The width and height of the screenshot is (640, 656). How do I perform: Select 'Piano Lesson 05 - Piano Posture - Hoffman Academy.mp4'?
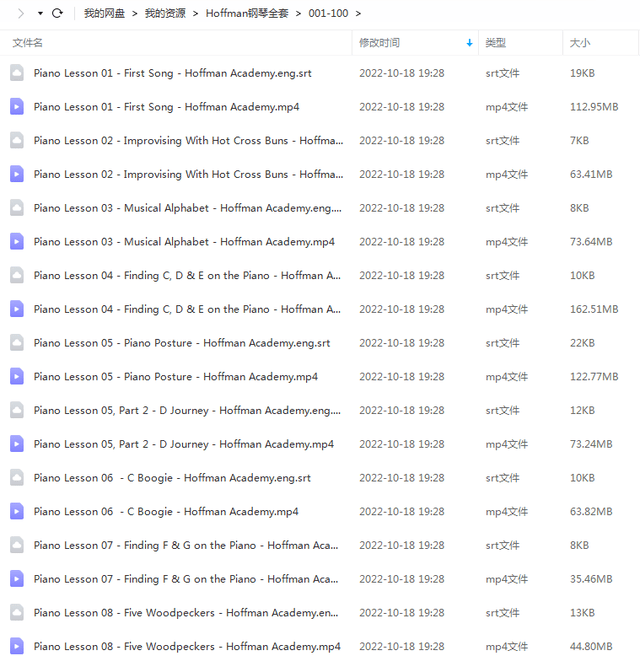tap(176, 377)
